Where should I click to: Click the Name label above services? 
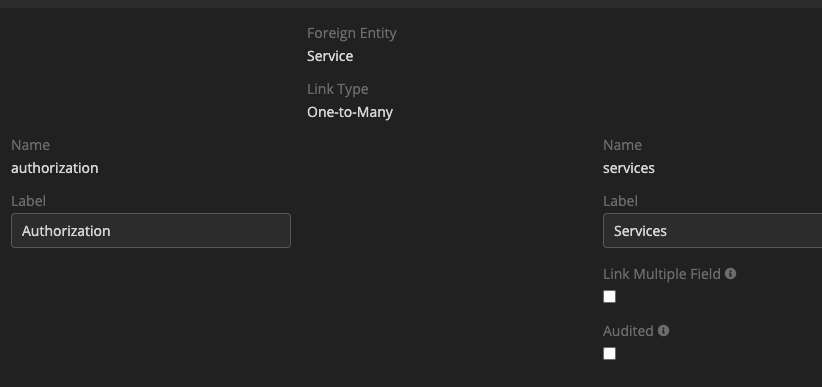click(622, 145)
